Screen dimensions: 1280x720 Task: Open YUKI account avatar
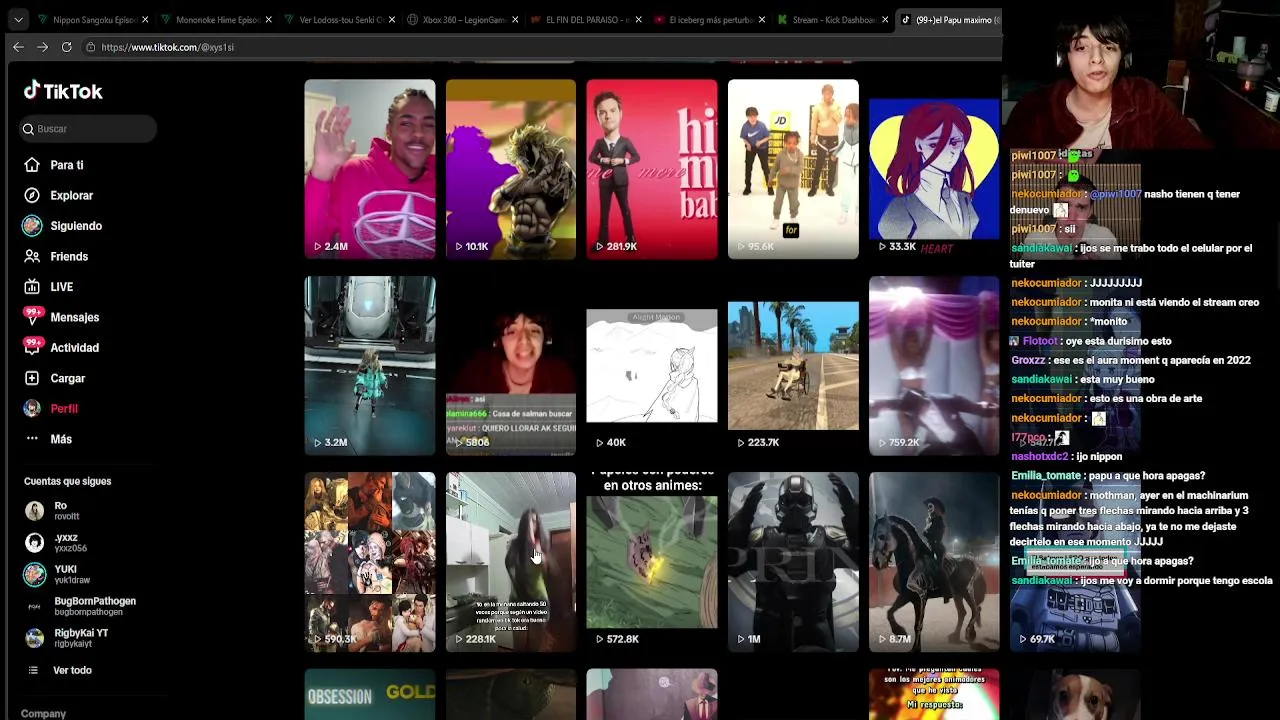coord(35,574)
